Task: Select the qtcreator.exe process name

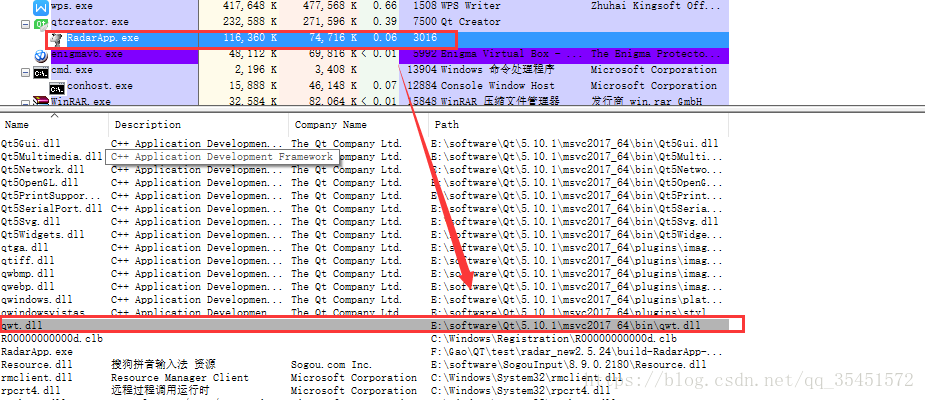Action: click(89, 22)
